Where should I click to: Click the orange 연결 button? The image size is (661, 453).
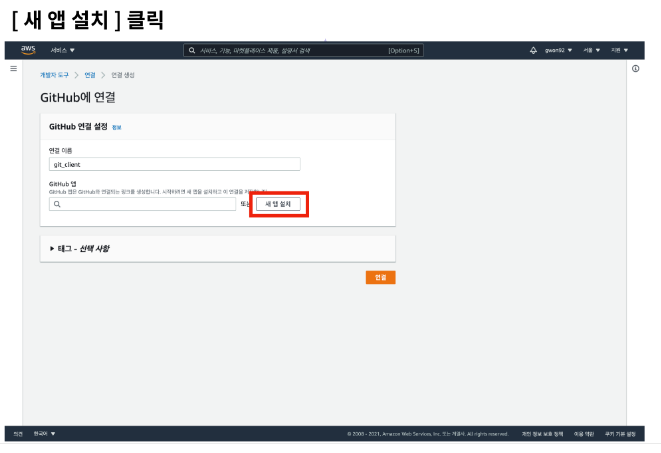click(x=380, y=277)
